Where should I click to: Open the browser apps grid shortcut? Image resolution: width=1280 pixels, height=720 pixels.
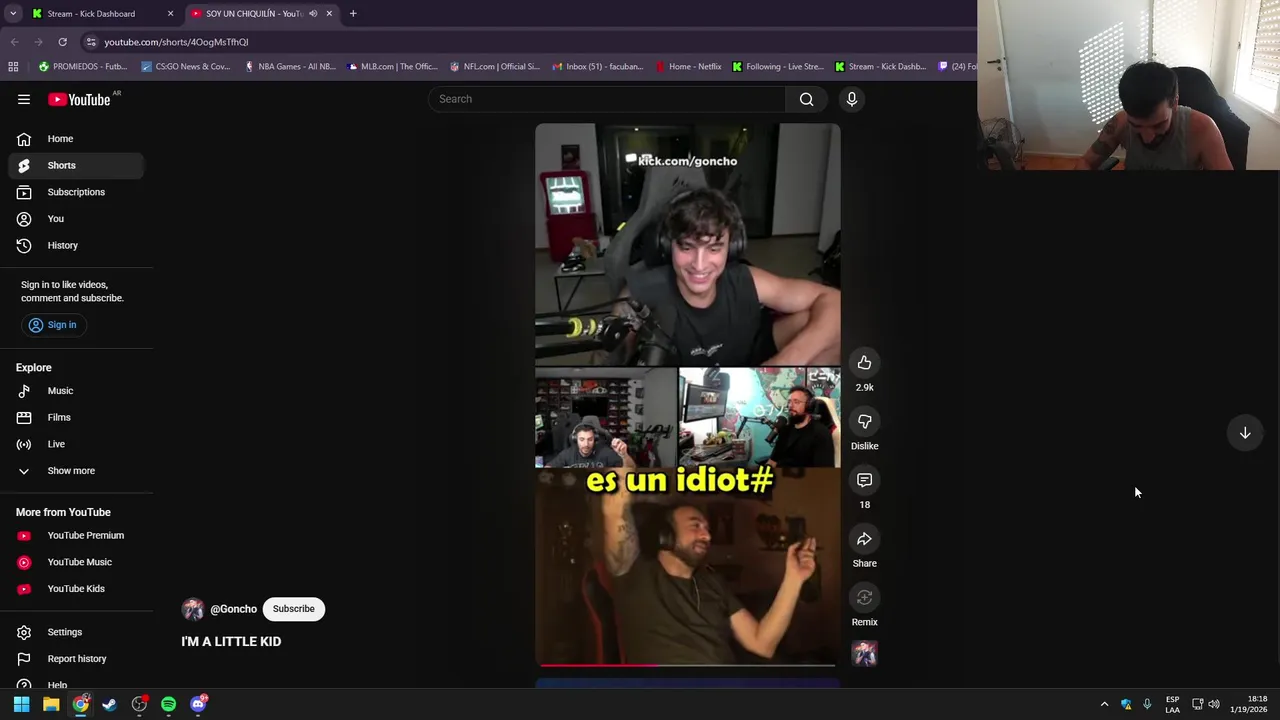13,67
